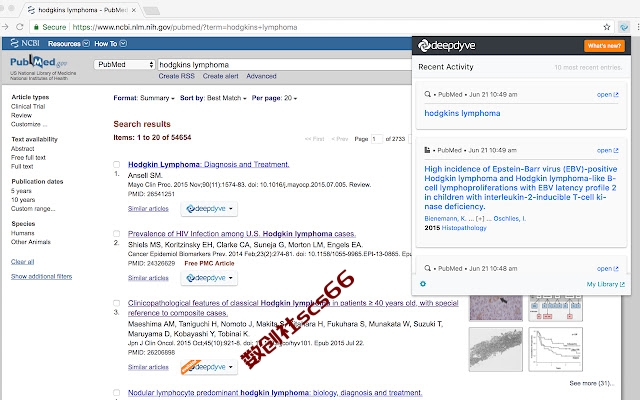Open Prevalence of HIV Infection article
This screenshot has height=400, width=640.
point(242,233)
